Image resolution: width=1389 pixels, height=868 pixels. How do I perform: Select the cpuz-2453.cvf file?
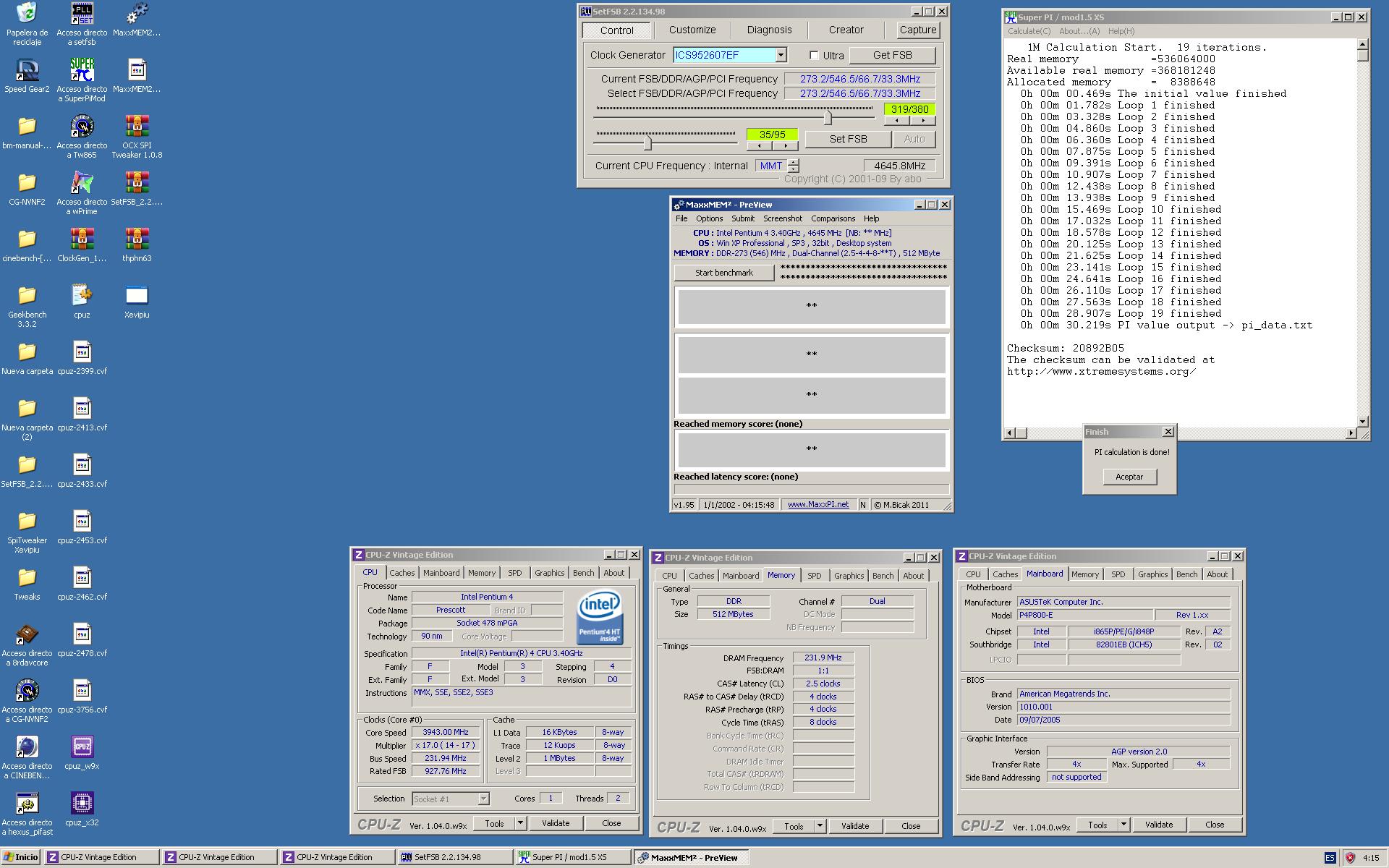(x=82, y=527)
